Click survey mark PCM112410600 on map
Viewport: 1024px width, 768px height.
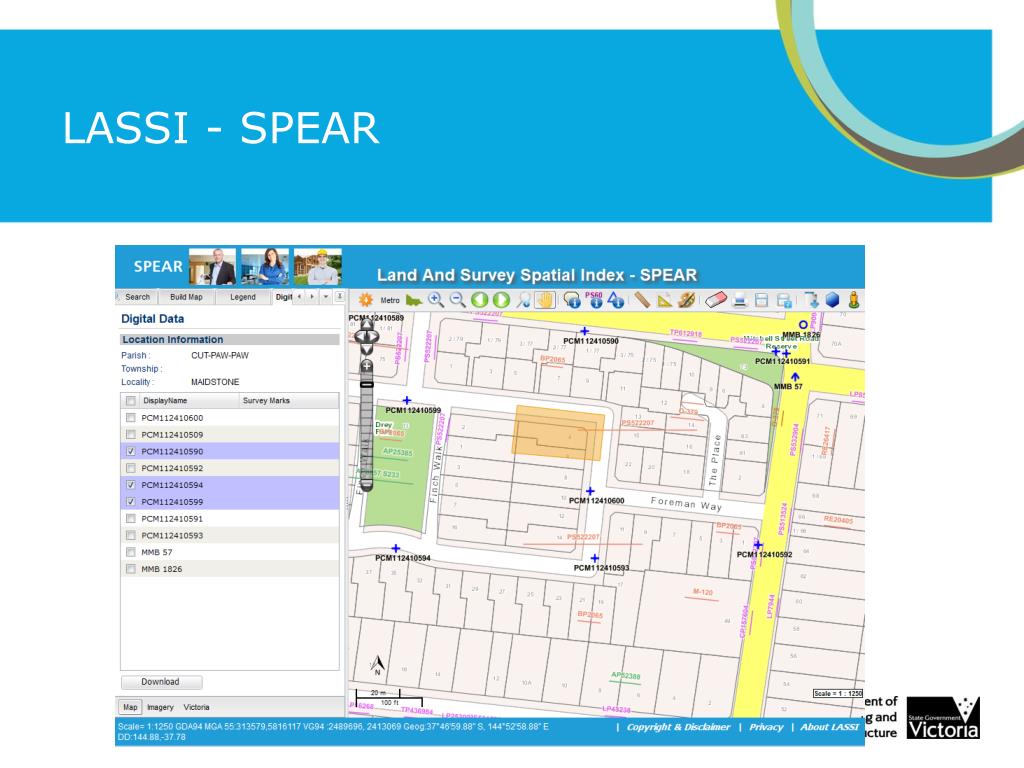[x=590, y=491]
